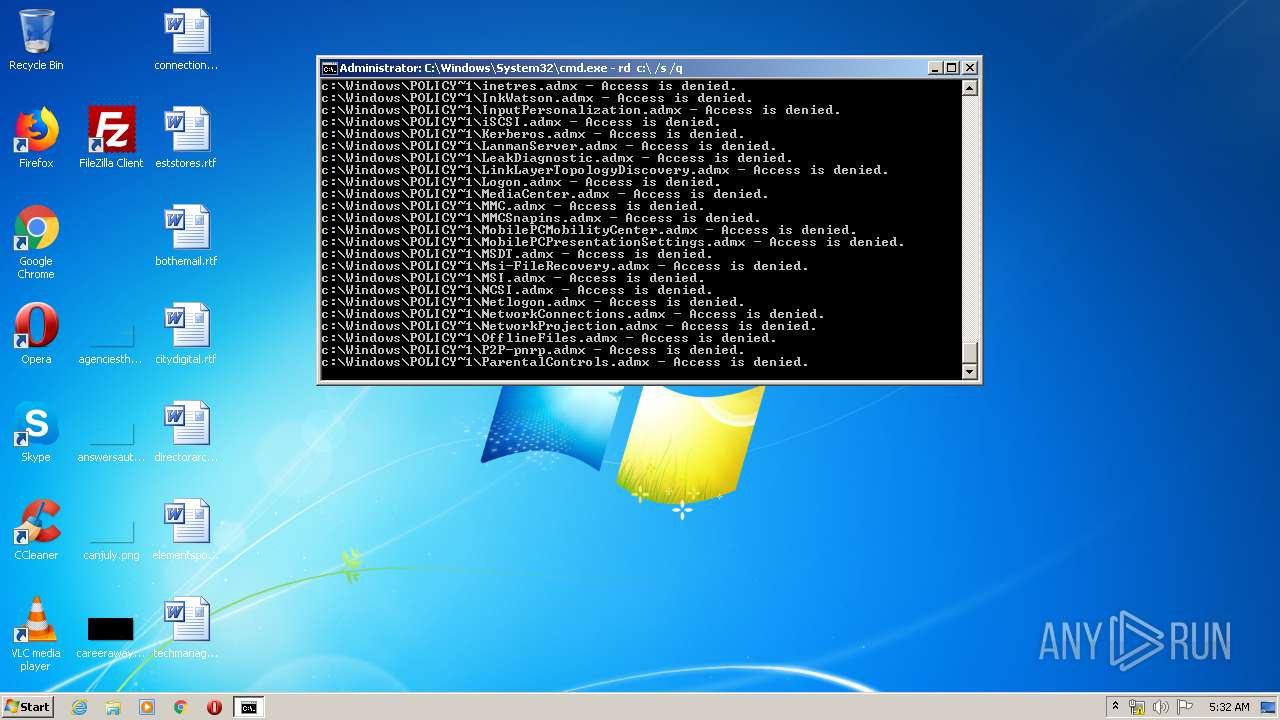The image size is (1280, 720).
Task: Click the Kerberos.admx output line
Action: coord(533,134)
